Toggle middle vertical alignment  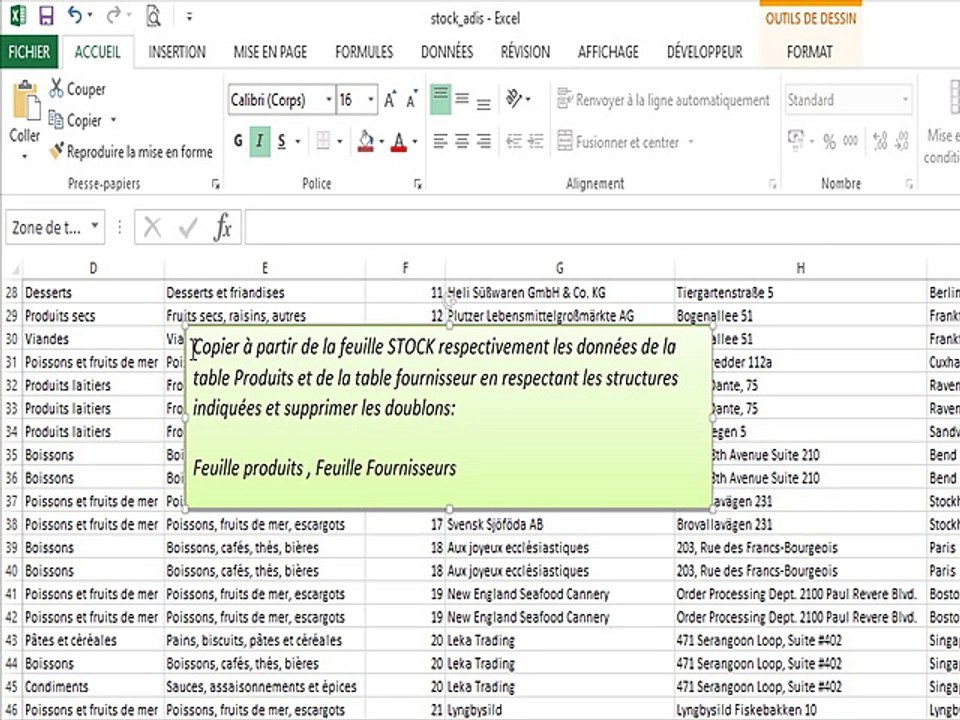(462, 99)
